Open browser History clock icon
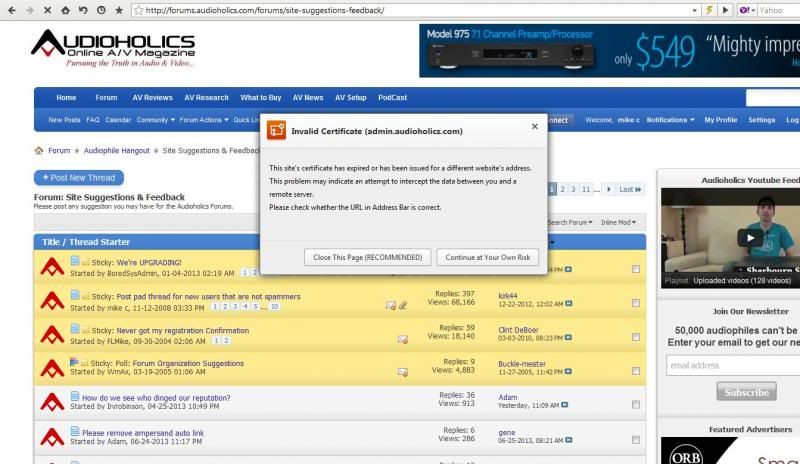Viewport: 800px width, 464px height. pyautogui.click(x=101, y=10)
